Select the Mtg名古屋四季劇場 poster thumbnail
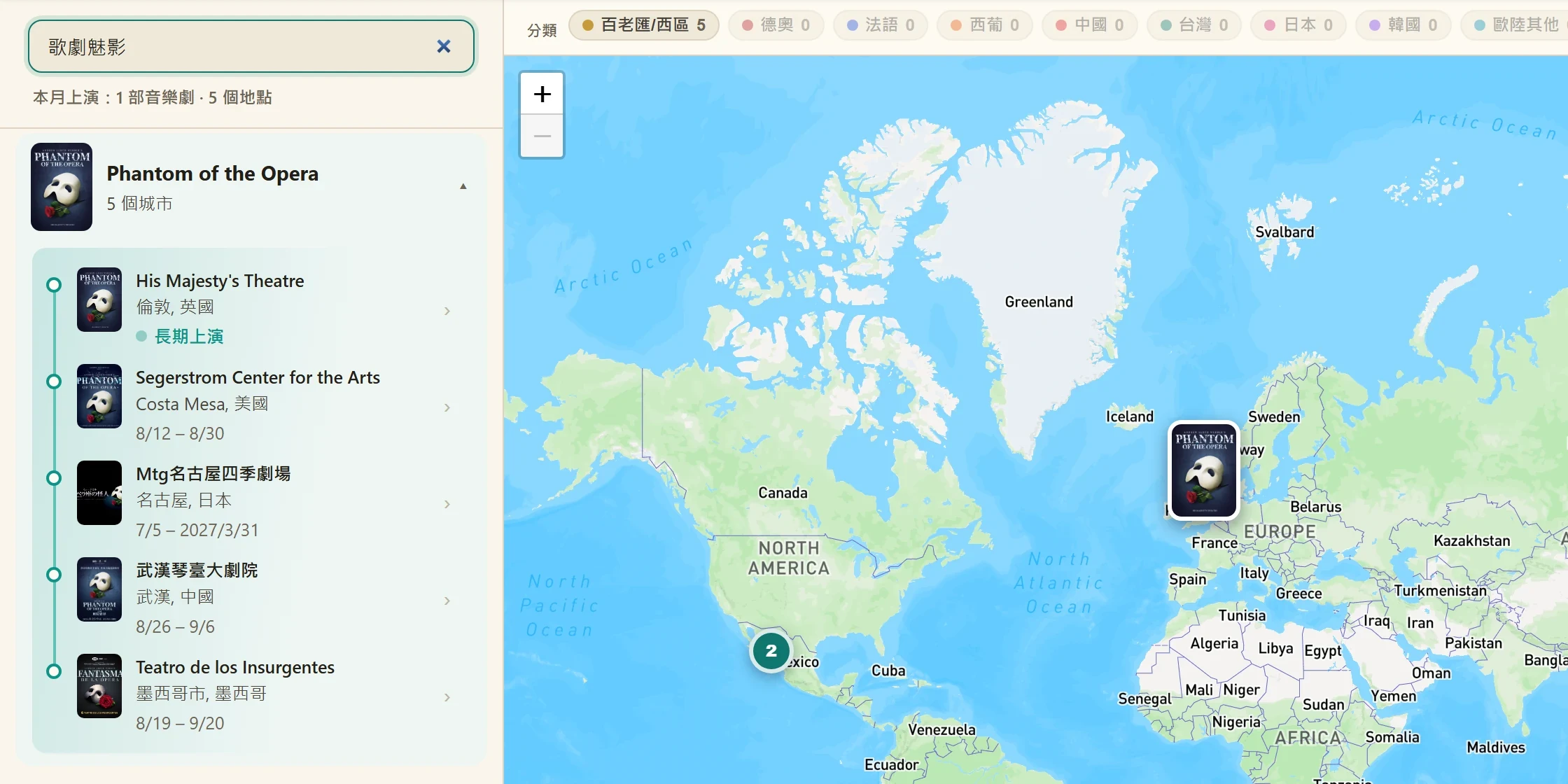Image resolution: width=1568 pixels, height=784 pixels. coord(99,493)
